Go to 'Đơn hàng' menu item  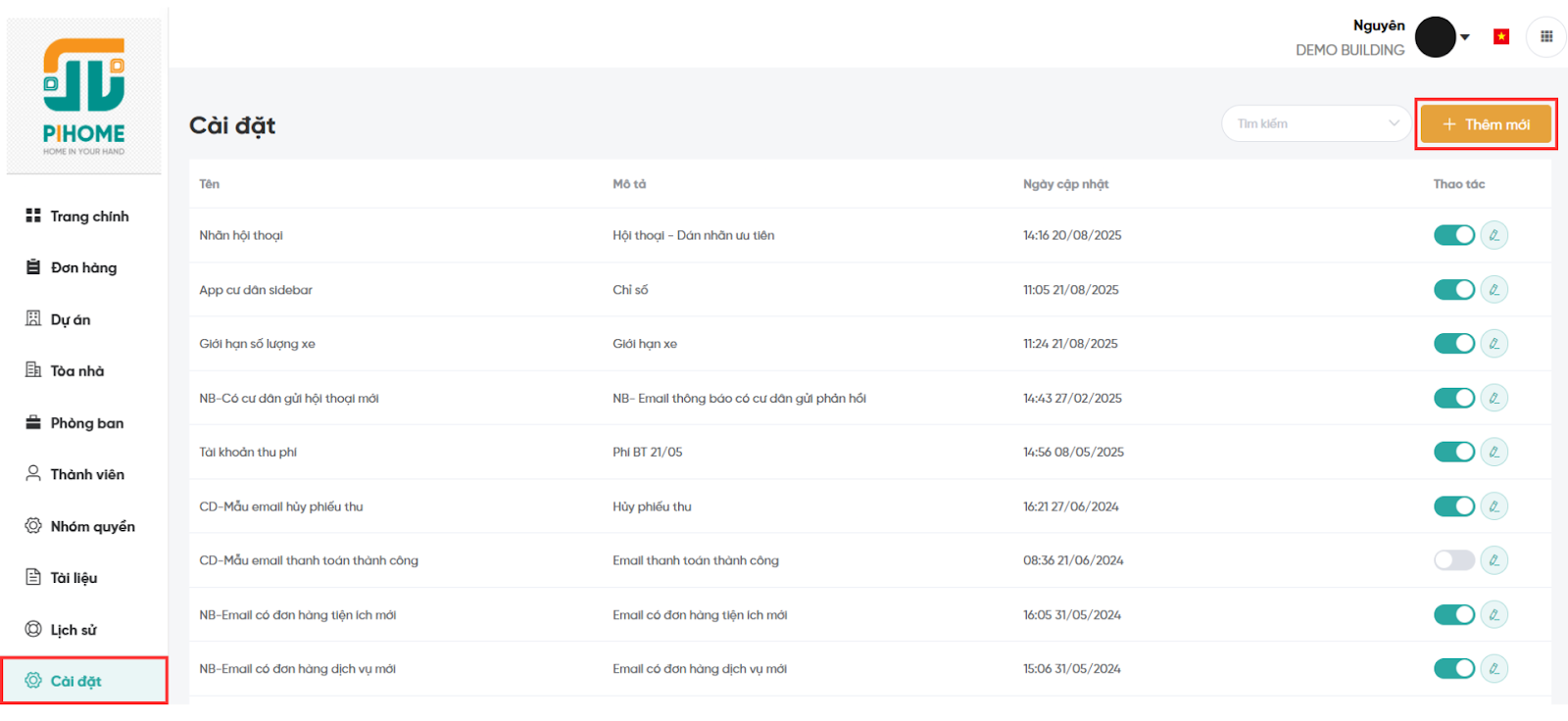click(x=83, y=267)
